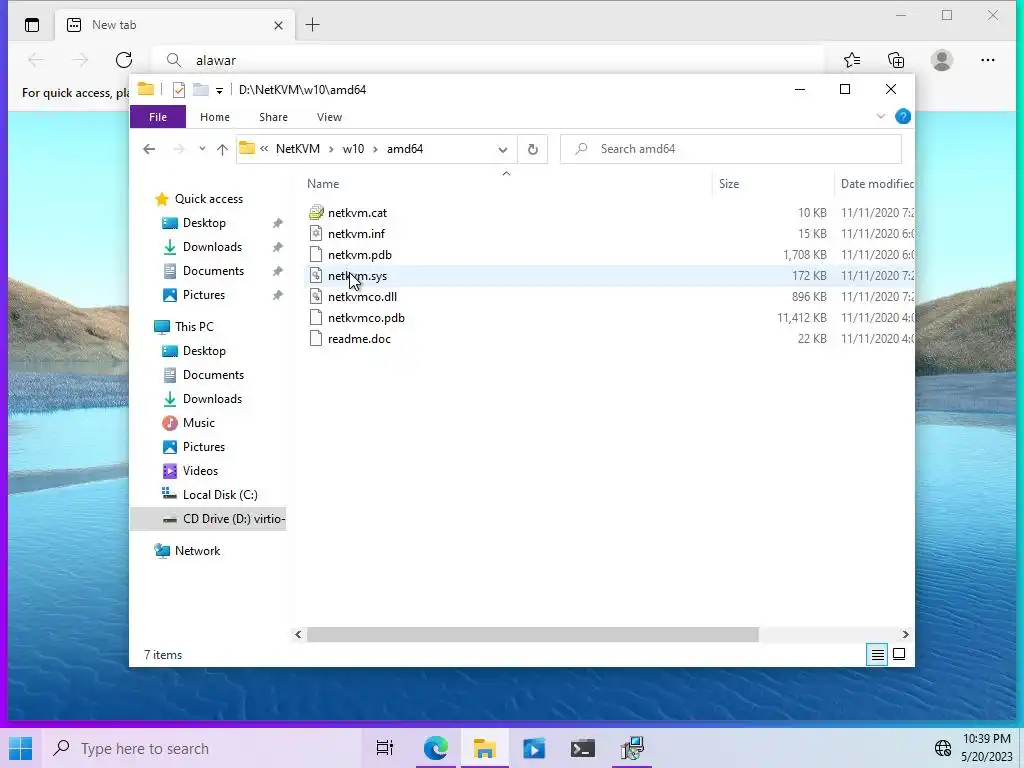Open a new browser tab
The image size is (1024, 768).
[x=313, y=25]
